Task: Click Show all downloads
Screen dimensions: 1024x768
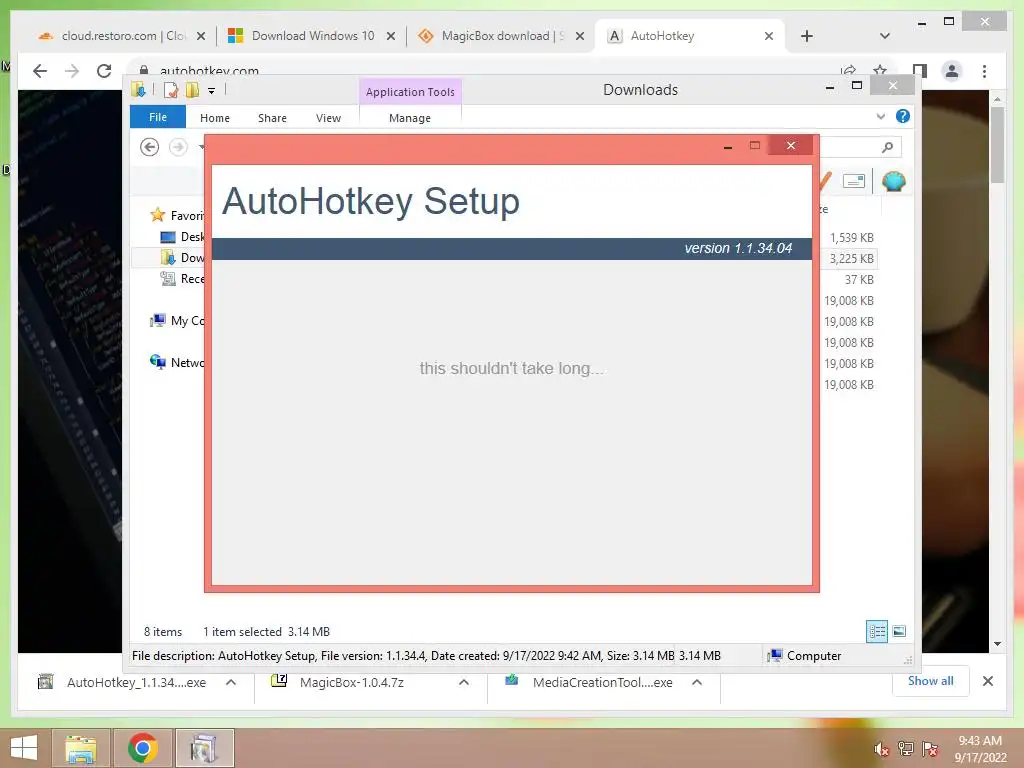Action: click(x=930, y=681)
